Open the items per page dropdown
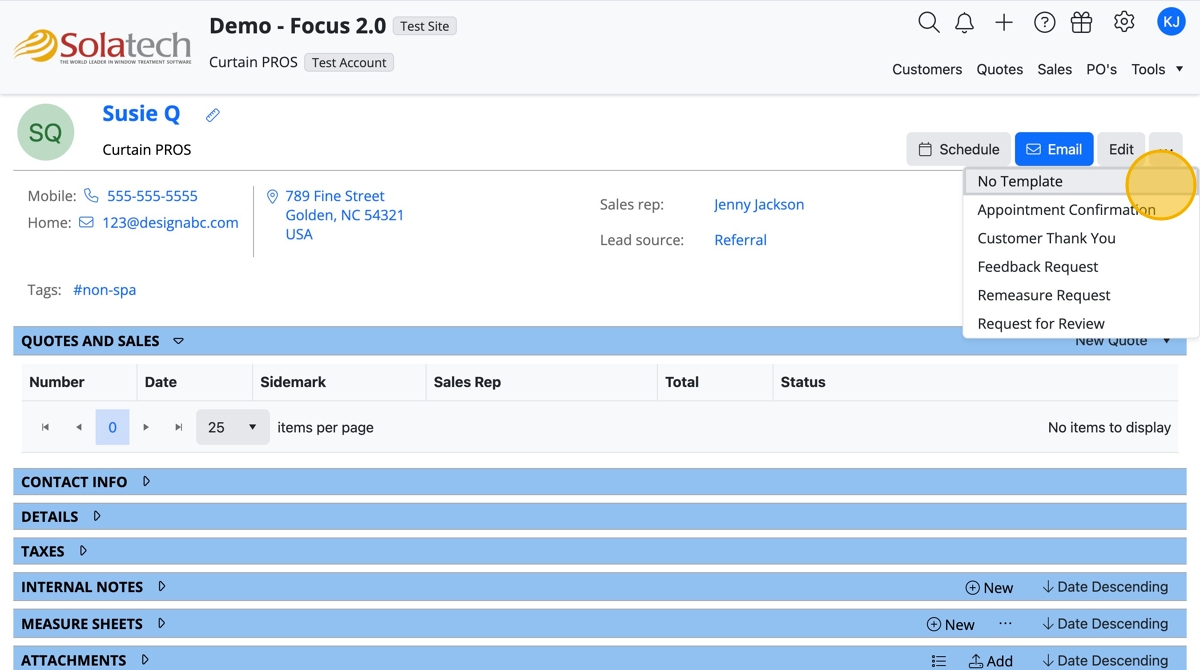The image size is (1200, 670). pos(232,427)
